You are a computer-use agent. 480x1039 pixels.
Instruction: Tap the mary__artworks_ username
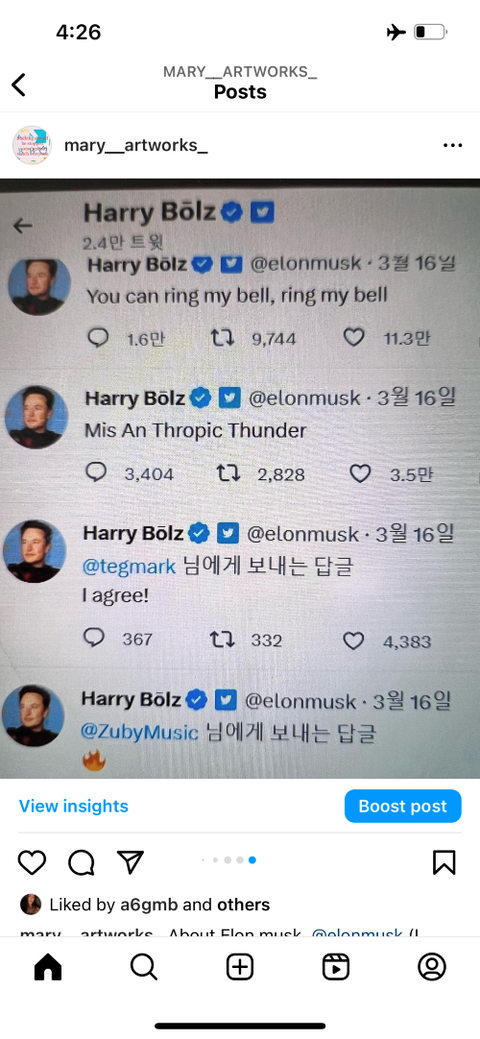[136, 146]
